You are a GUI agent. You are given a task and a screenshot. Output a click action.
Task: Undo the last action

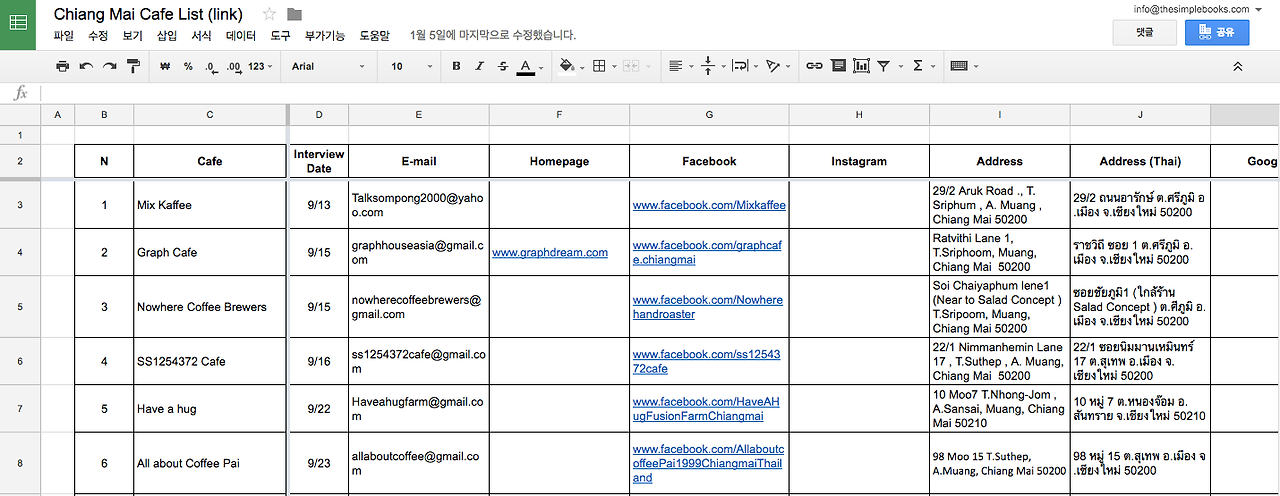(x=86, y=66)
